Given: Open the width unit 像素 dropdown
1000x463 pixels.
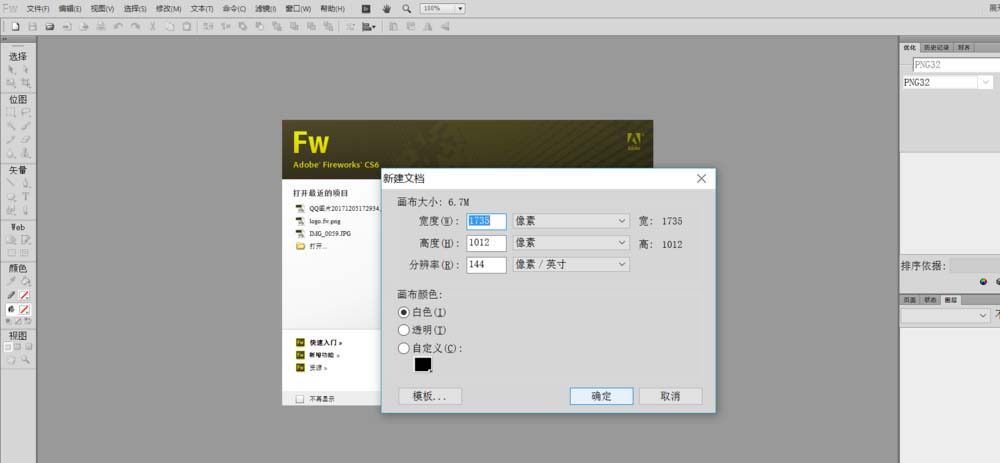Looking at the screenshot, I should 570,221.
